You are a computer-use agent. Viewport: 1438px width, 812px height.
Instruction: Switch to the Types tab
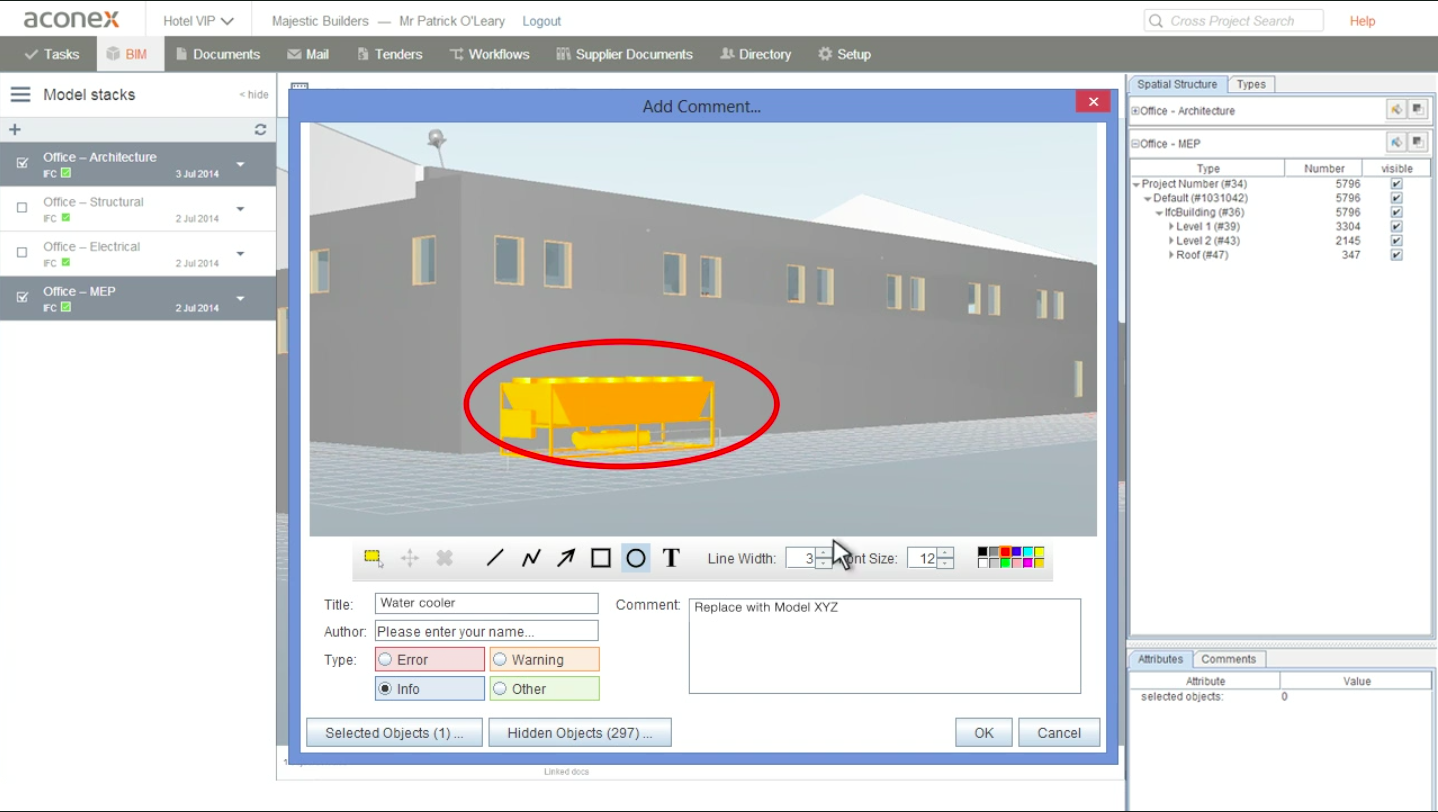(x=1251, y=85)
